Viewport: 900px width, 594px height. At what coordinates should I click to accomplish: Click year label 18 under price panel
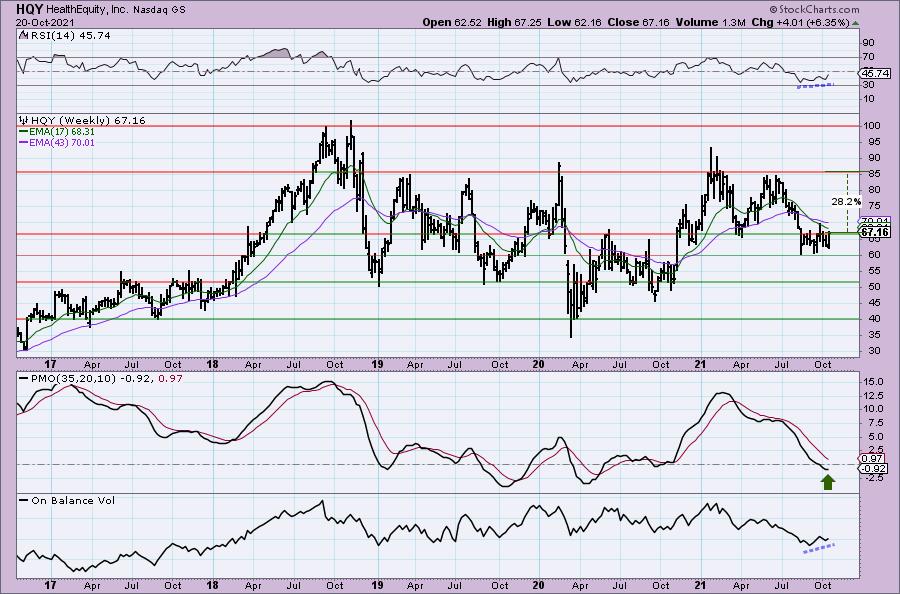click(x=212, y=364)
